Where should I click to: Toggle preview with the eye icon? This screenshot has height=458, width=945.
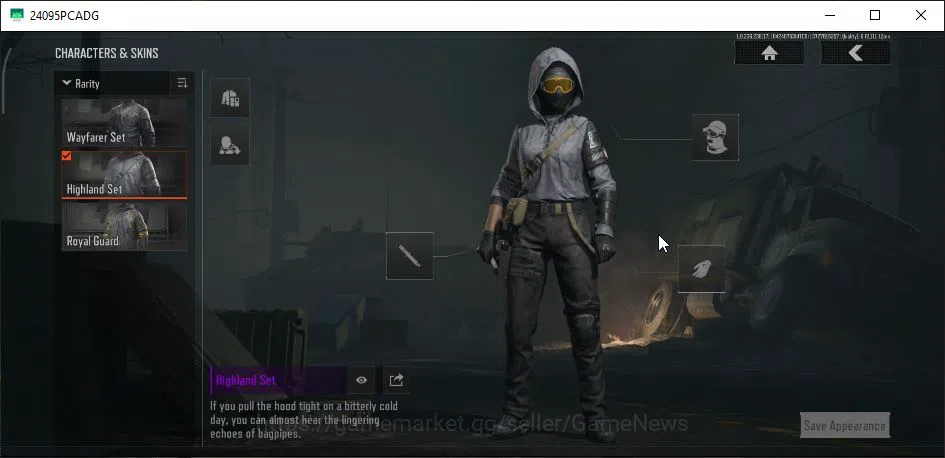[x=361, y=380]
